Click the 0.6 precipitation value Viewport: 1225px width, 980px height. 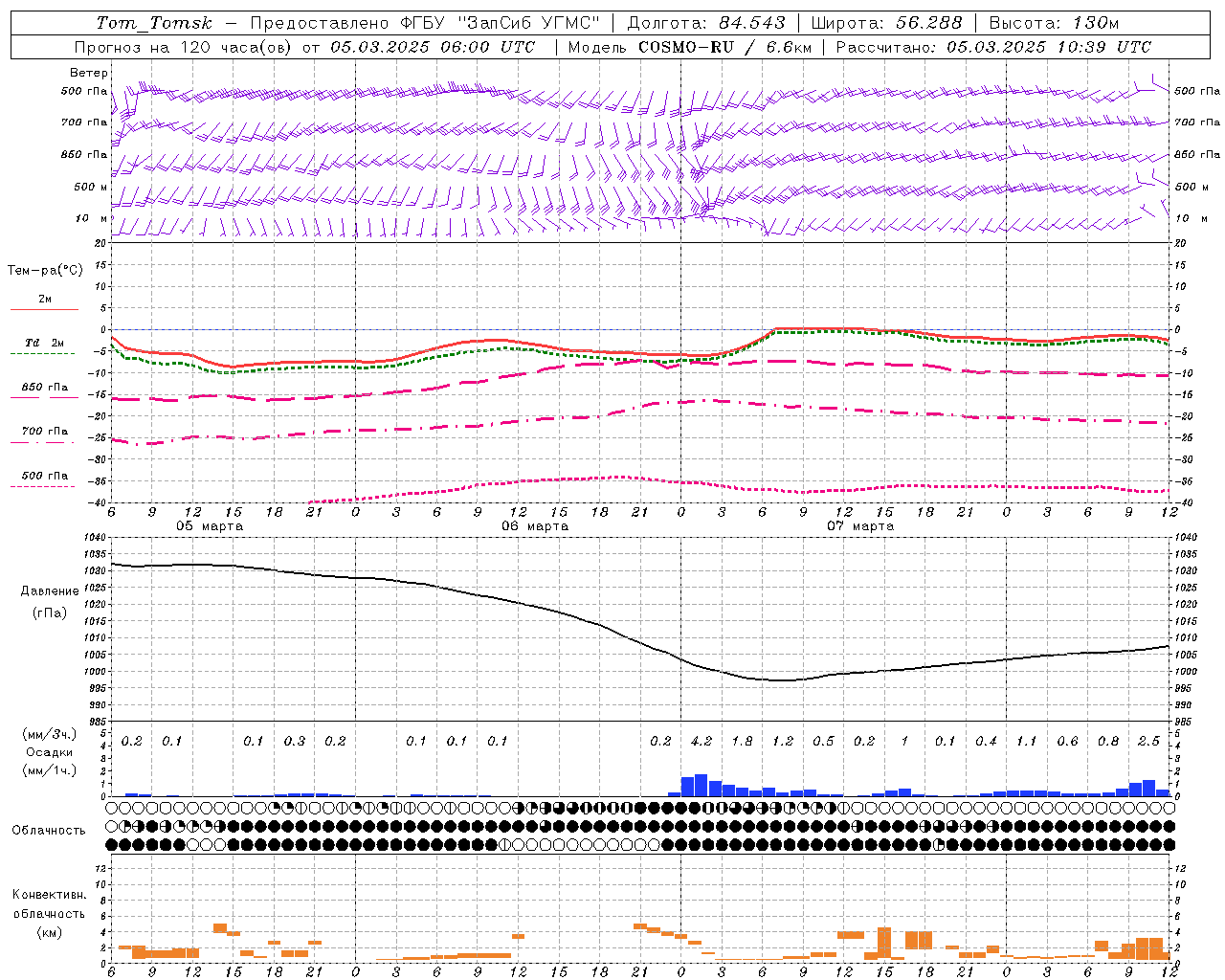point(1067,742)
